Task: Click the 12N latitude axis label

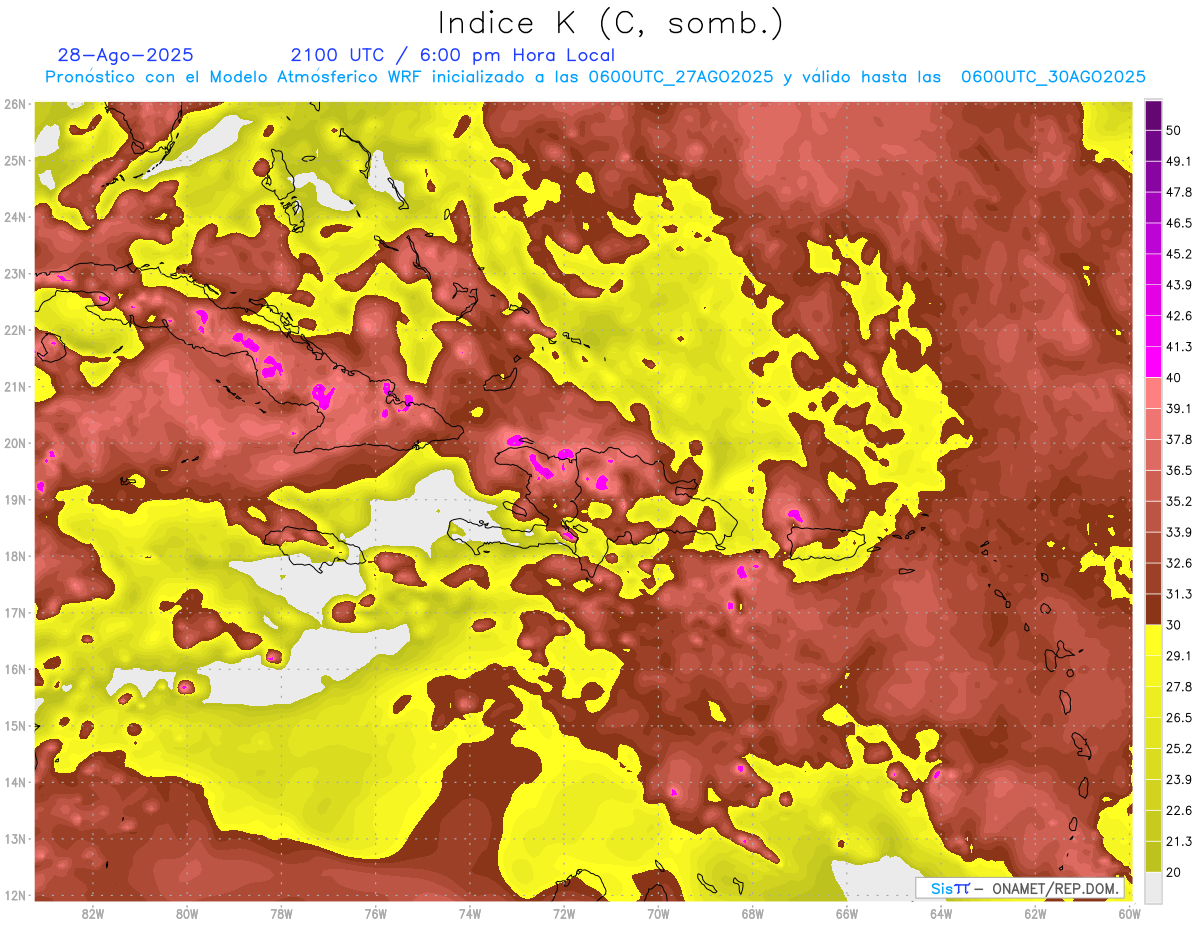Action: click(15, 895)
